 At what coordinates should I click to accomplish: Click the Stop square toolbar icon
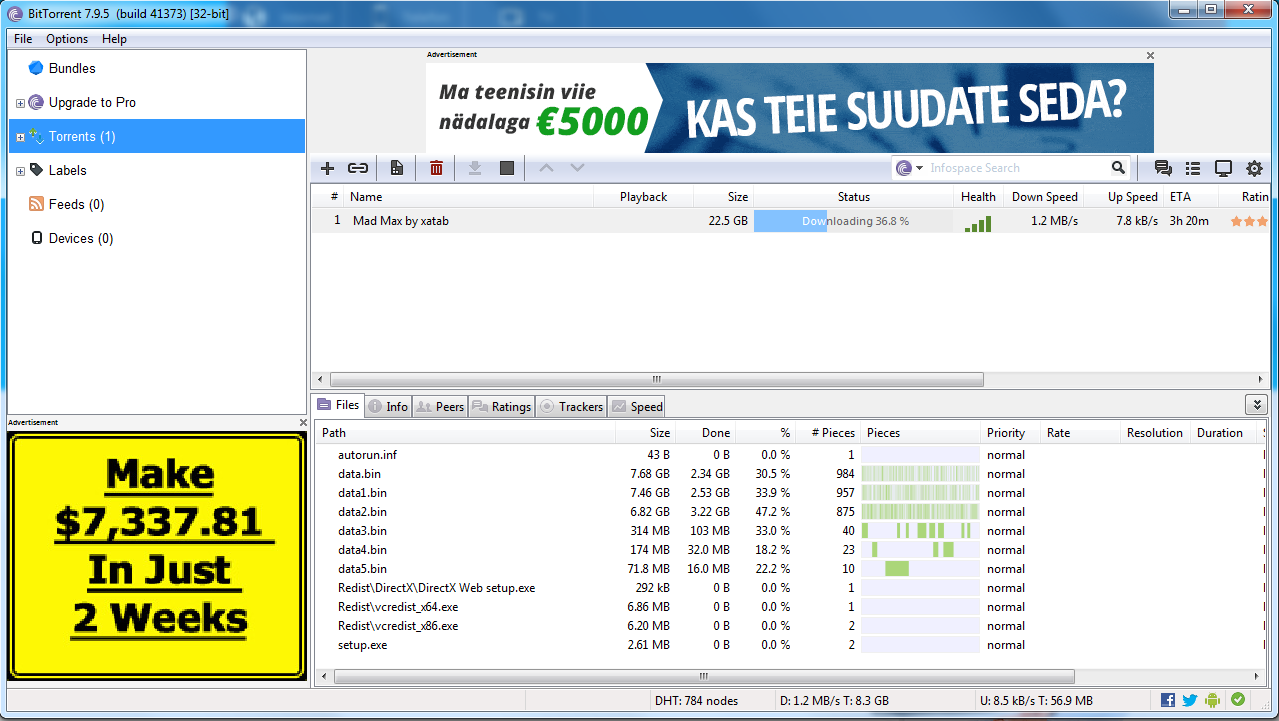click(x=507, y=168)
